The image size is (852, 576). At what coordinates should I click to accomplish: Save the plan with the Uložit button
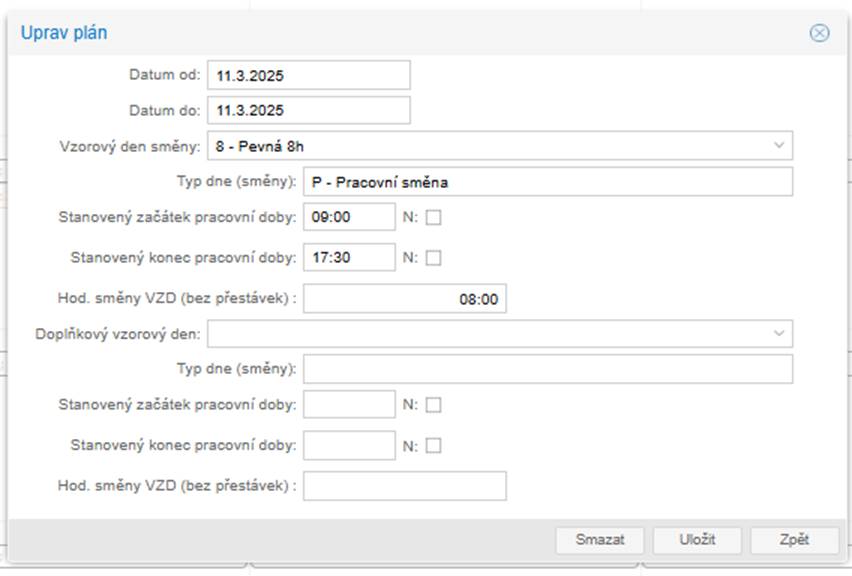pos(697,540)
